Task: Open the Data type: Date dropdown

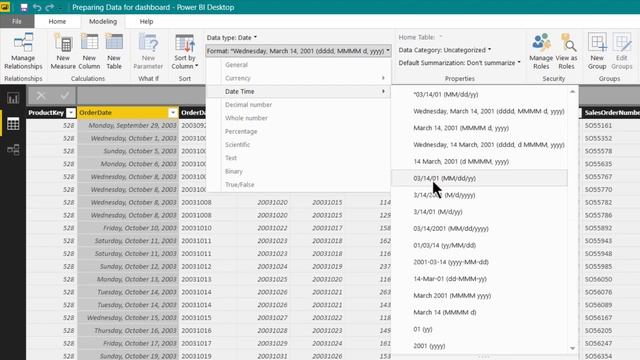Action: coord(232,38)
